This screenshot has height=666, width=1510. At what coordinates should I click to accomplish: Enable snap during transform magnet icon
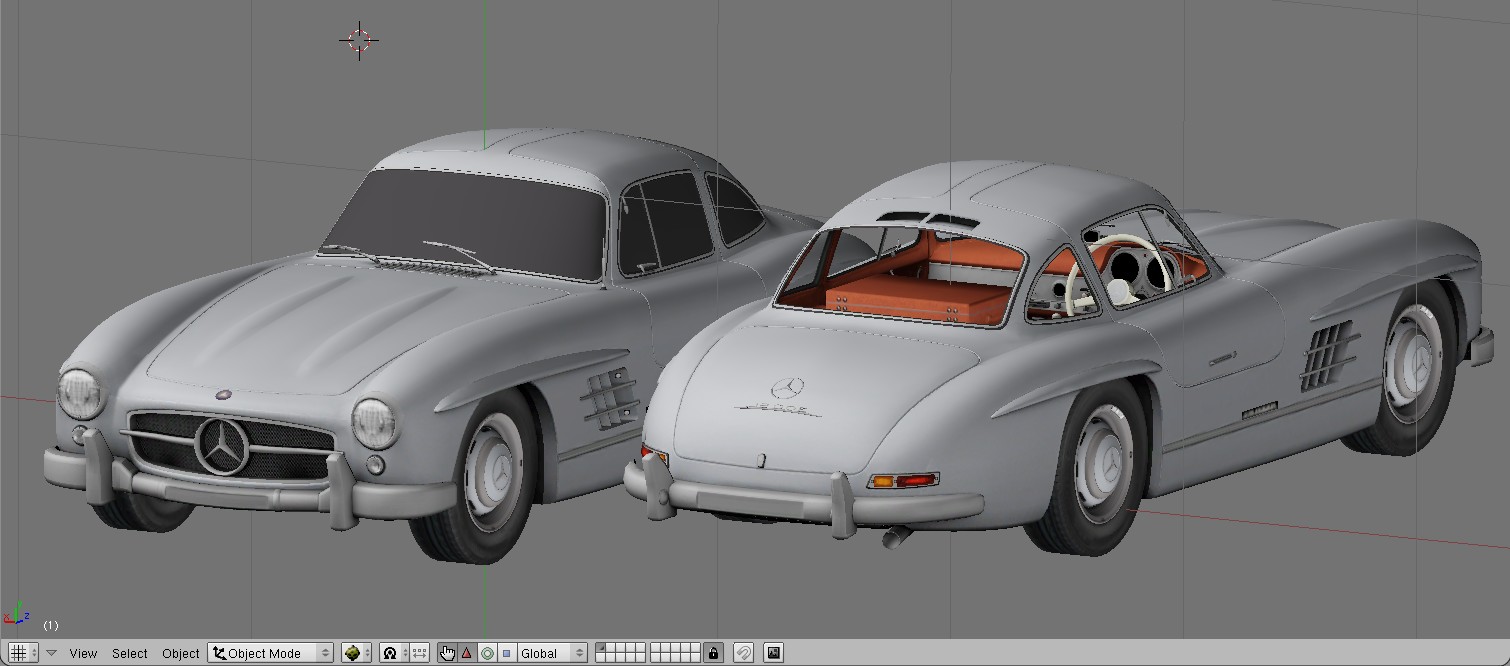pyautogui.click(x=744, y=653)
